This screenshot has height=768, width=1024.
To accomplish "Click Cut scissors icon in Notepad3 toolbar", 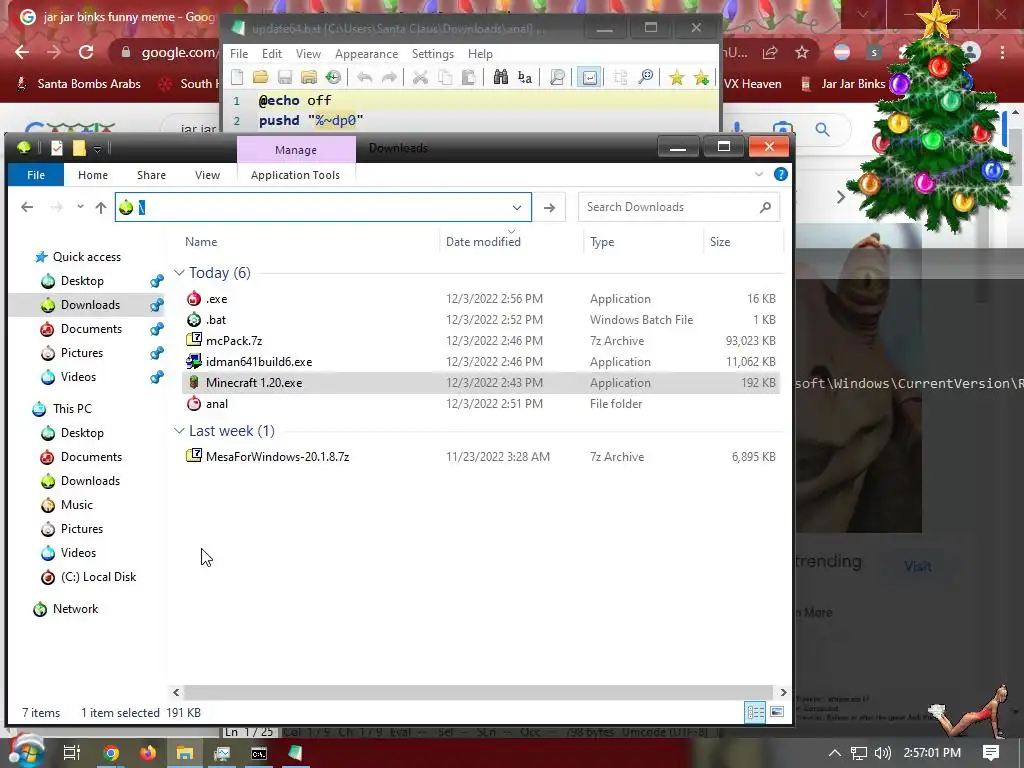I will [420, 78].
